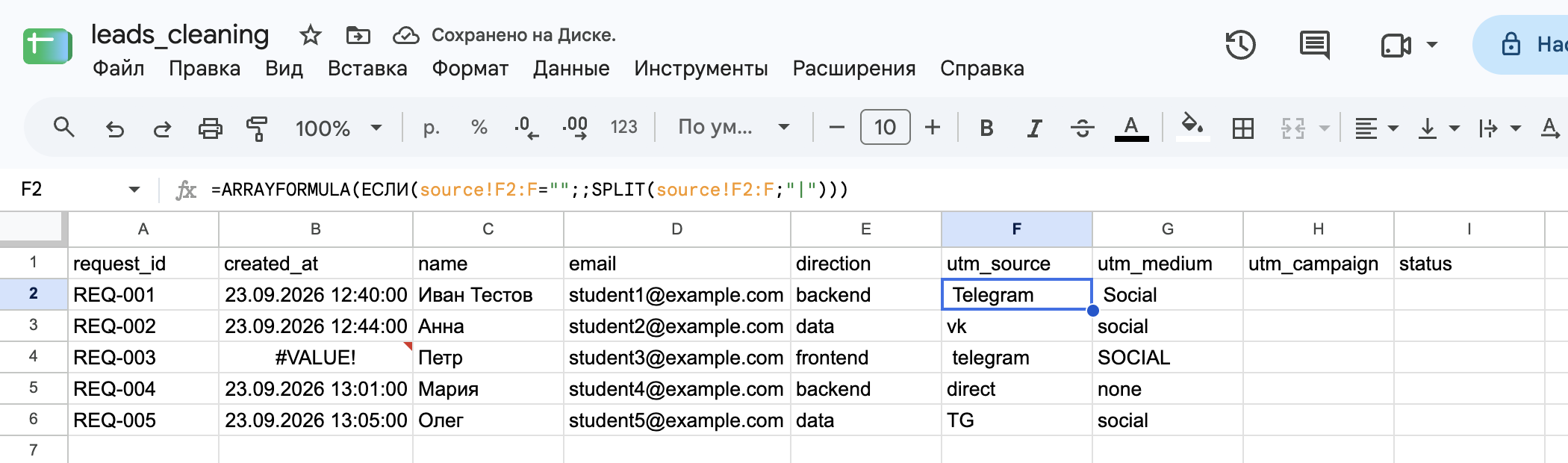Star the leads_cleaning document
This screenshot has width=1568, height=463.
tap(310, 35)
